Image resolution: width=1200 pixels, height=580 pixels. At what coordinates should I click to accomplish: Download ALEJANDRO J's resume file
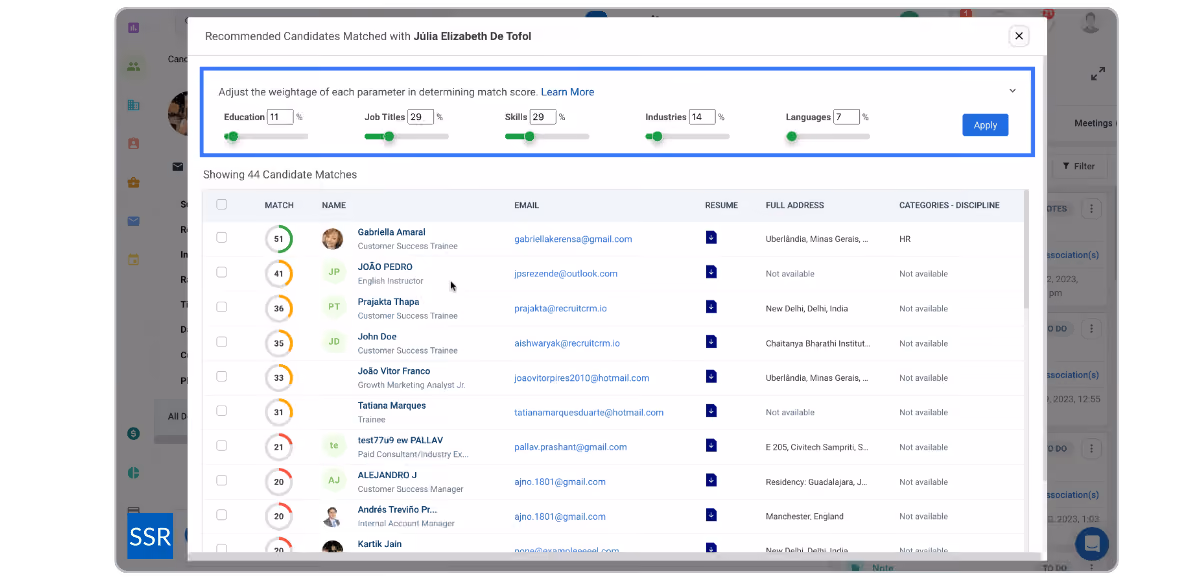711,481
